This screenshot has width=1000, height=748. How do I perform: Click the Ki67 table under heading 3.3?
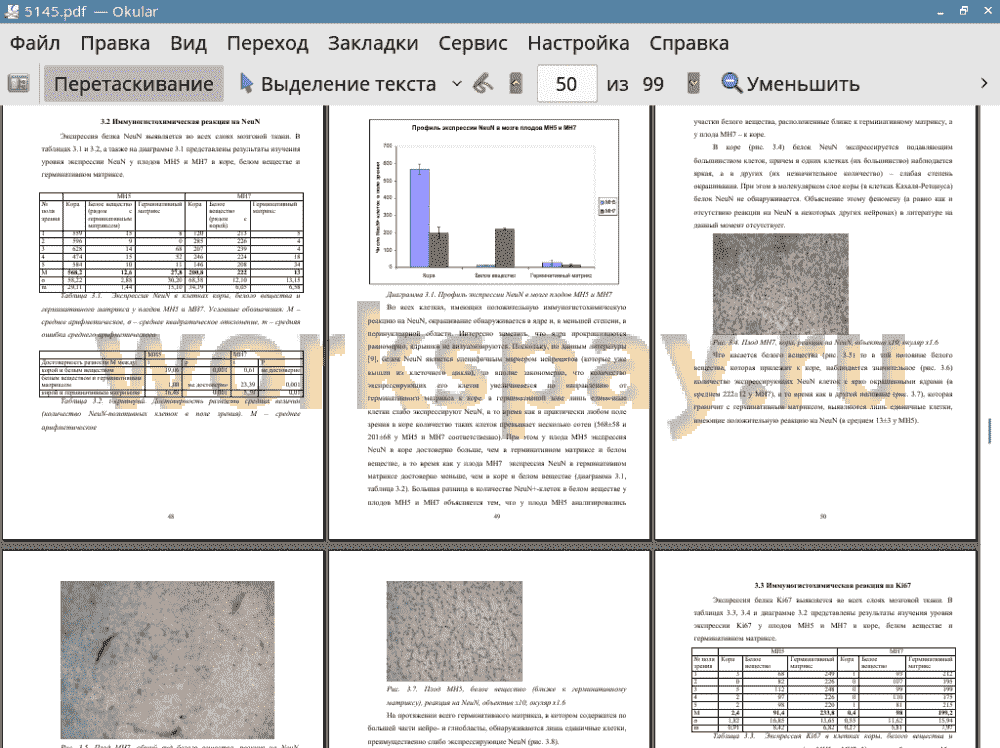pos(823,689)
